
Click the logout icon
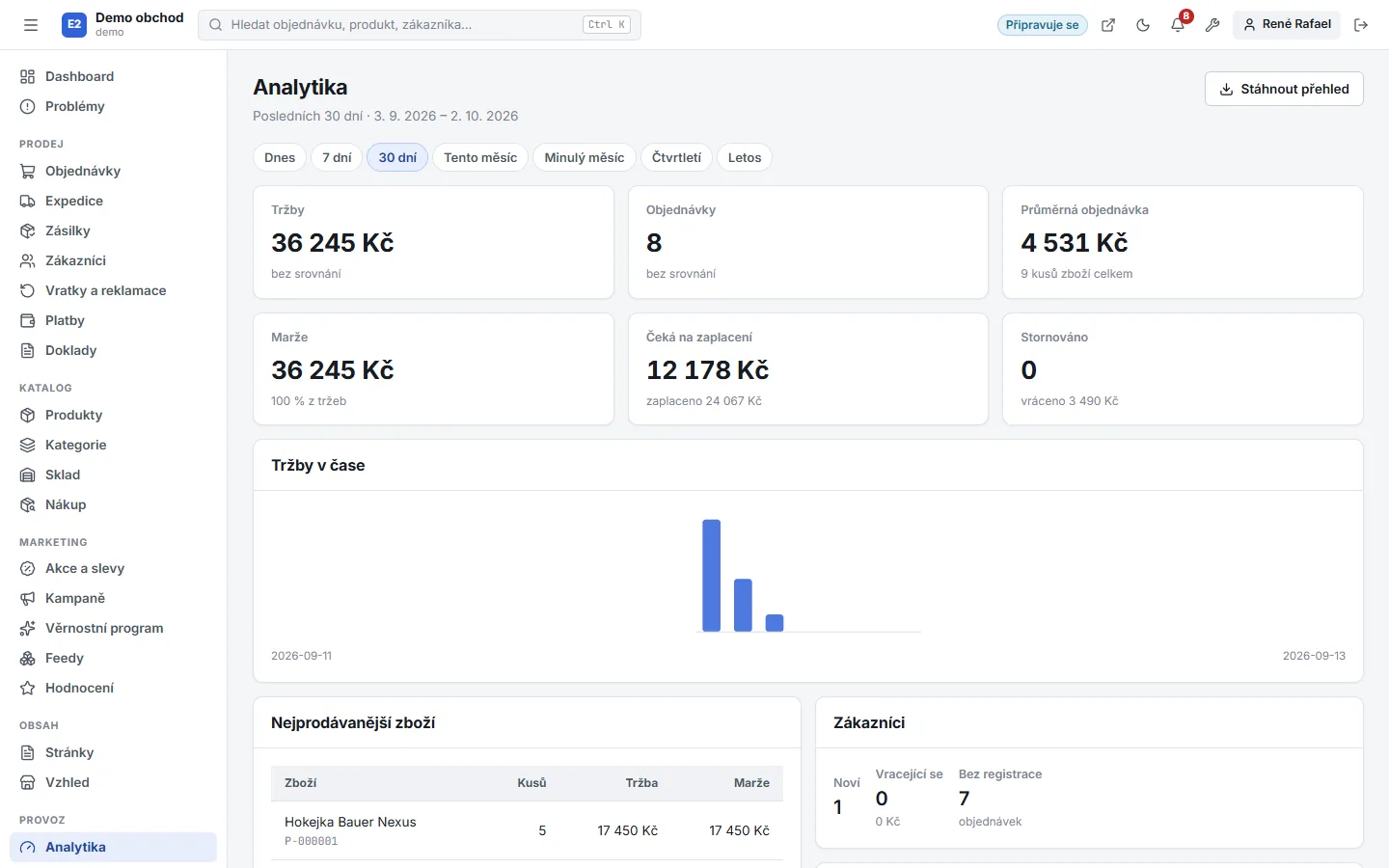(1361, 25)
